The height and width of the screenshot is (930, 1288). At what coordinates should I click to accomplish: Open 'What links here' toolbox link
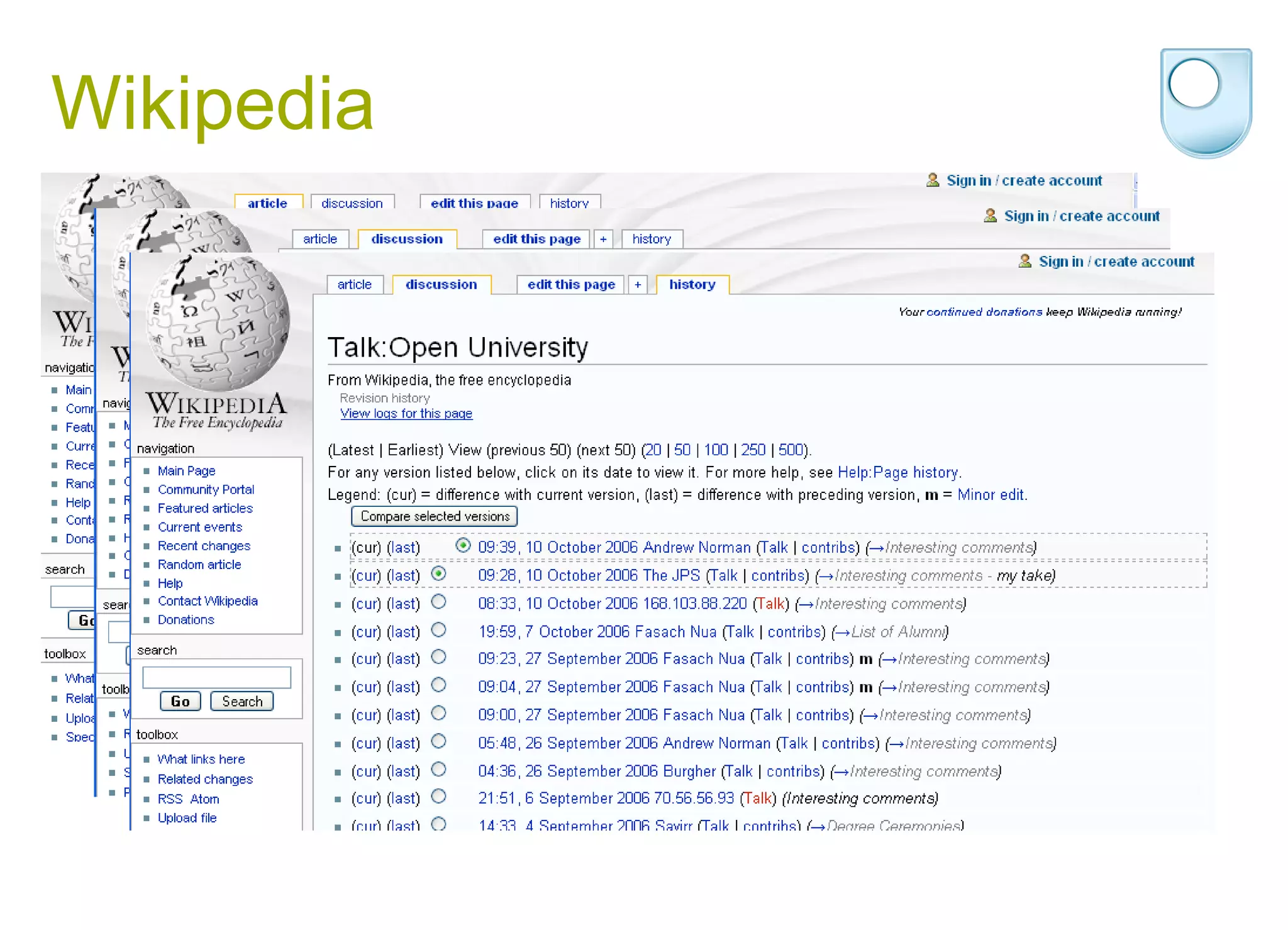coord(201,760)
